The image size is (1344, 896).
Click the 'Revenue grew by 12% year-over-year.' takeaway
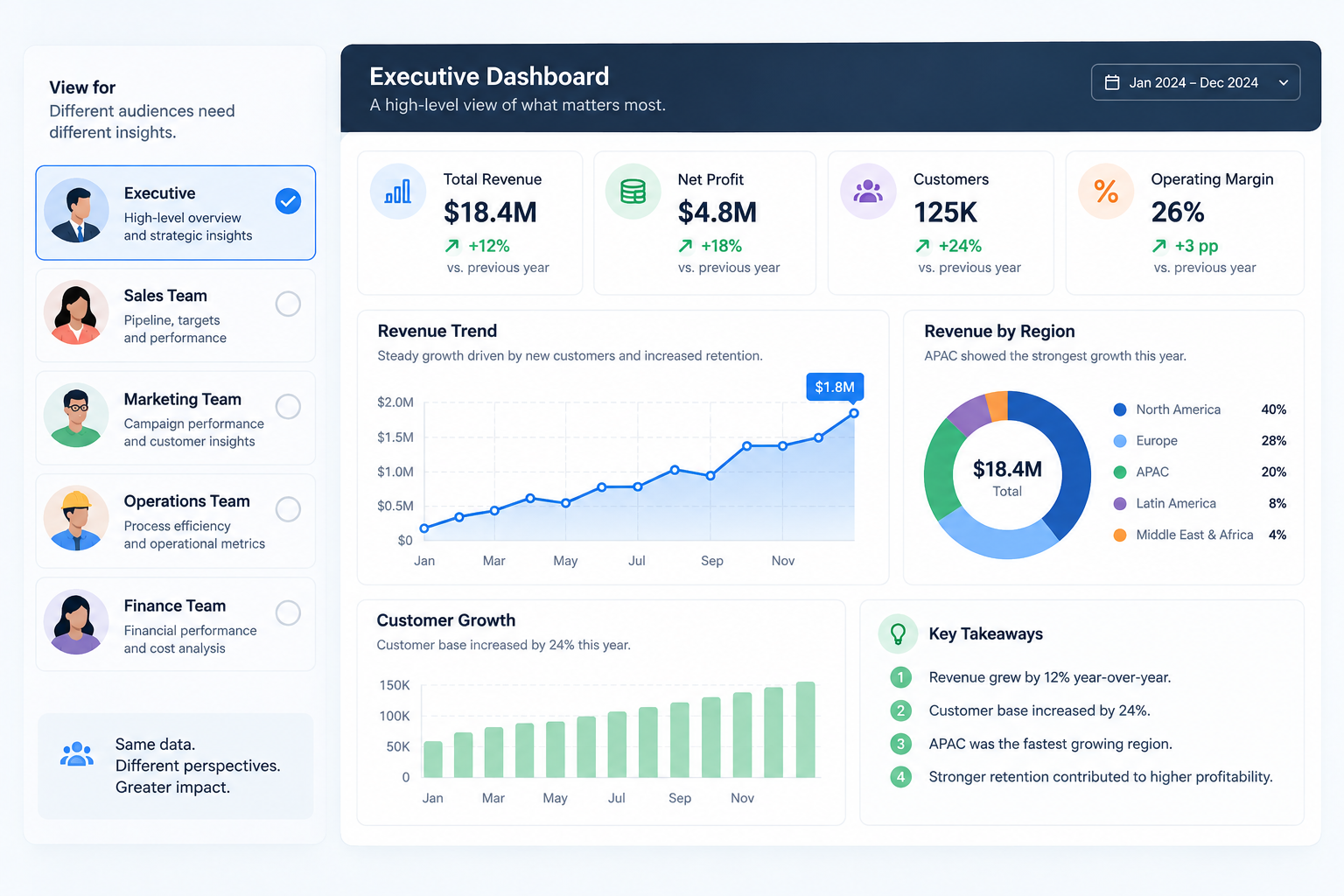click(1050, 677)
